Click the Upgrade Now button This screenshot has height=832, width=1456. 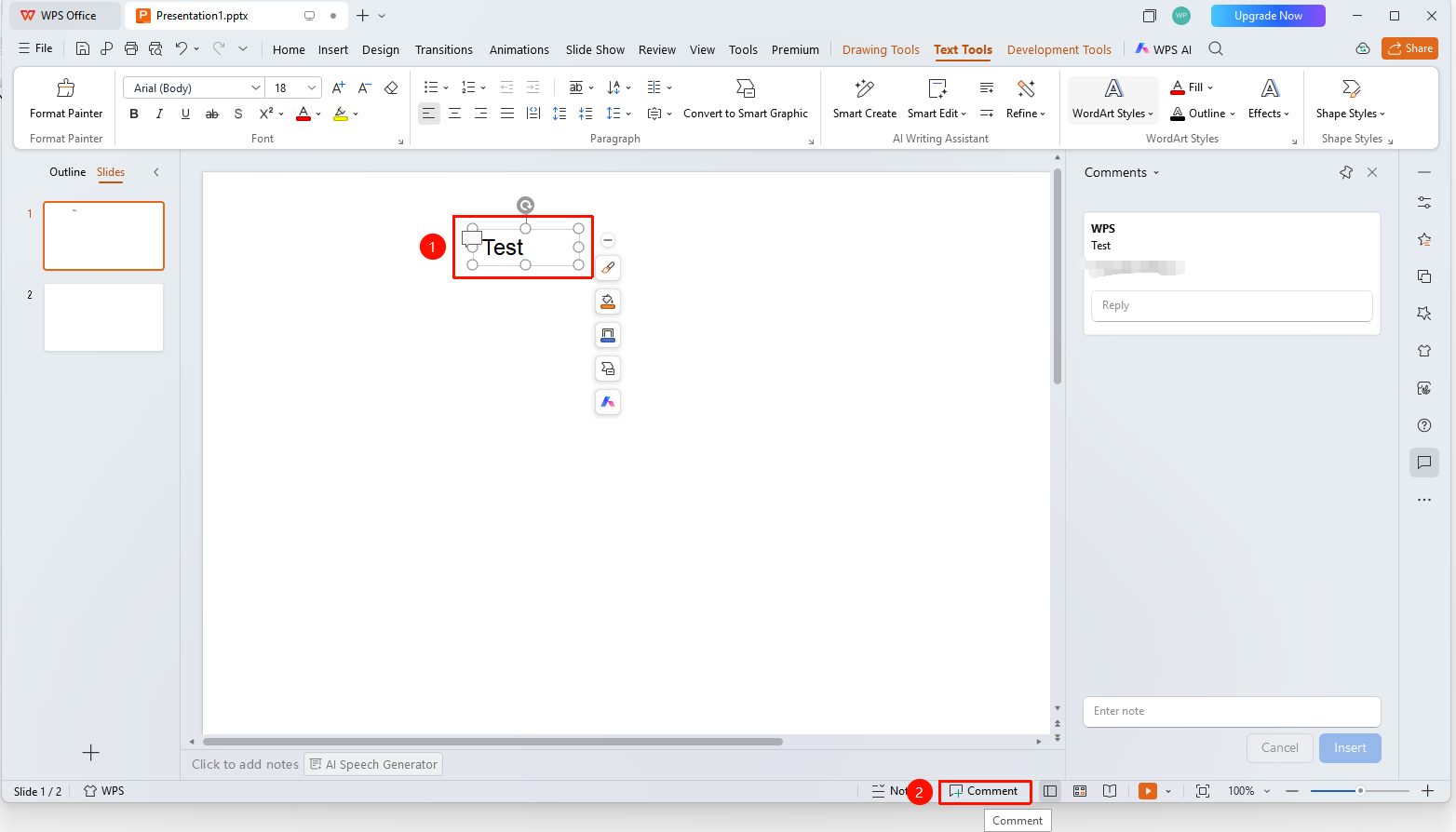pos(1268,16)
